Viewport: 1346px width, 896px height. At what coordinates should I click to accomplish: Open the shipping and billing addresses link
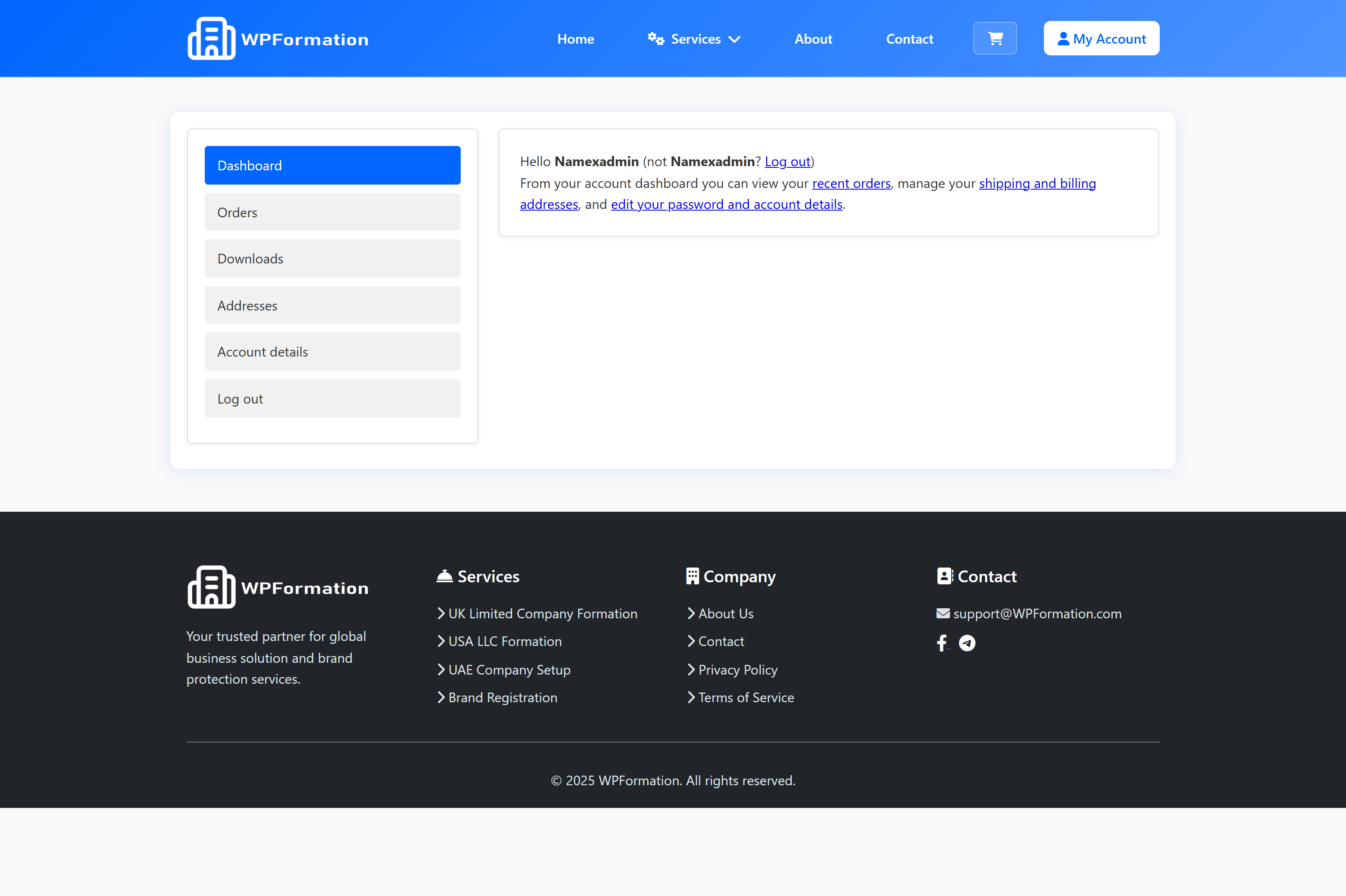(1037, 183)
